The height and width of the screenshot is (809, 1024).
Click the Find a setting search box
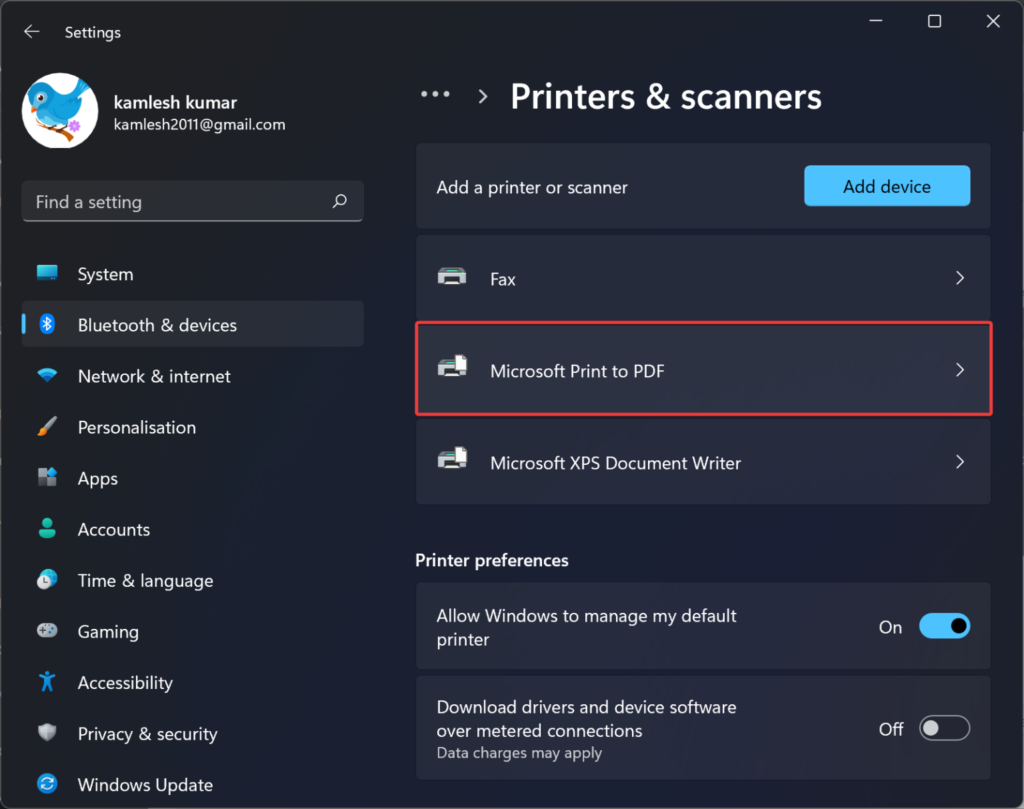(x=193, y=201)
